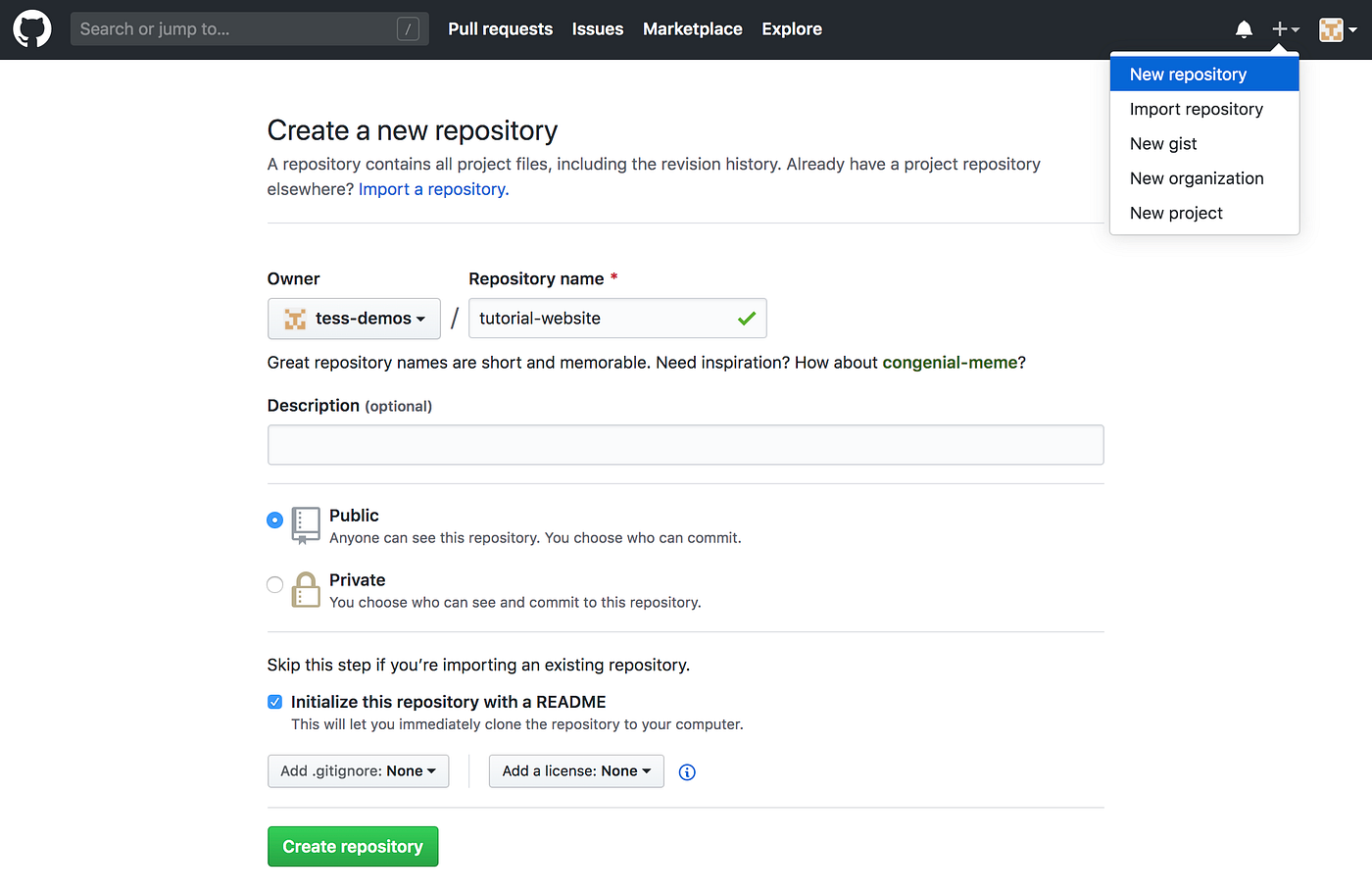Focus the Search or jump to field
The height and width of the screenshot is (892, 1372).
coord(250,29)
